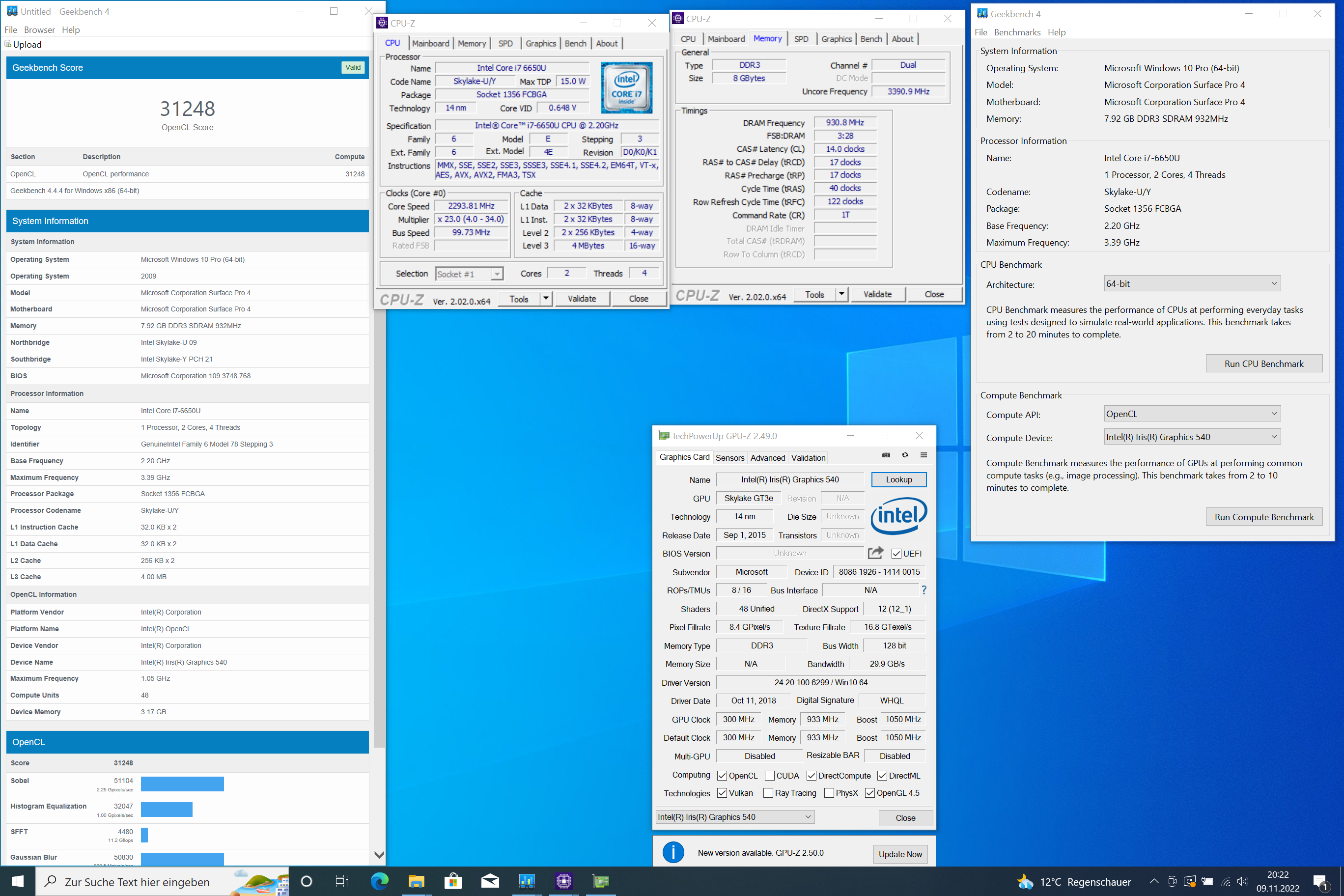Click the BIOS export share icon in GPU-Z
Image resolution: width=1344 pixels, height=896 pixels.
pos(875,553)
